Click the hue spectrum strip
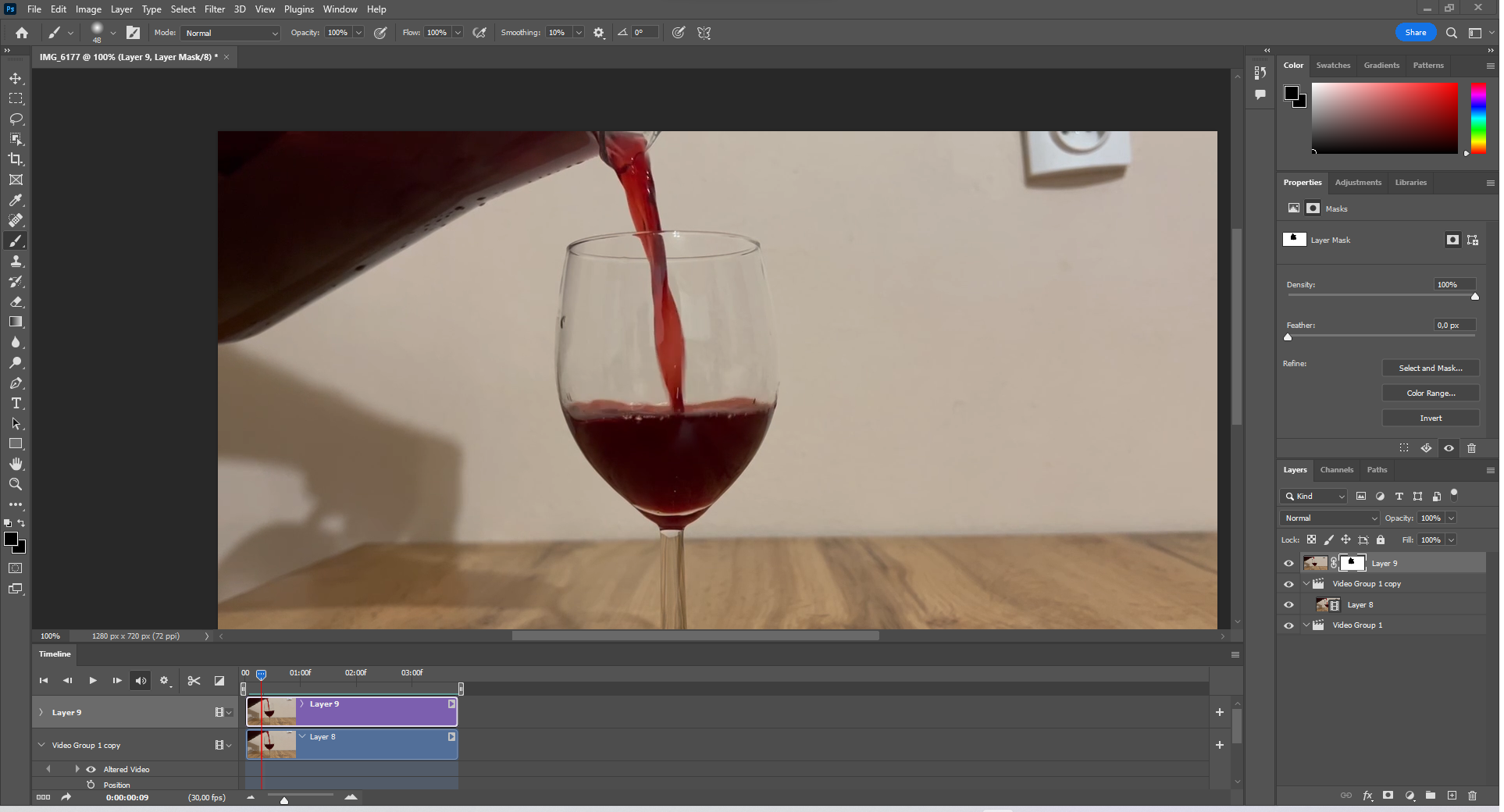 pos(1478,118)
